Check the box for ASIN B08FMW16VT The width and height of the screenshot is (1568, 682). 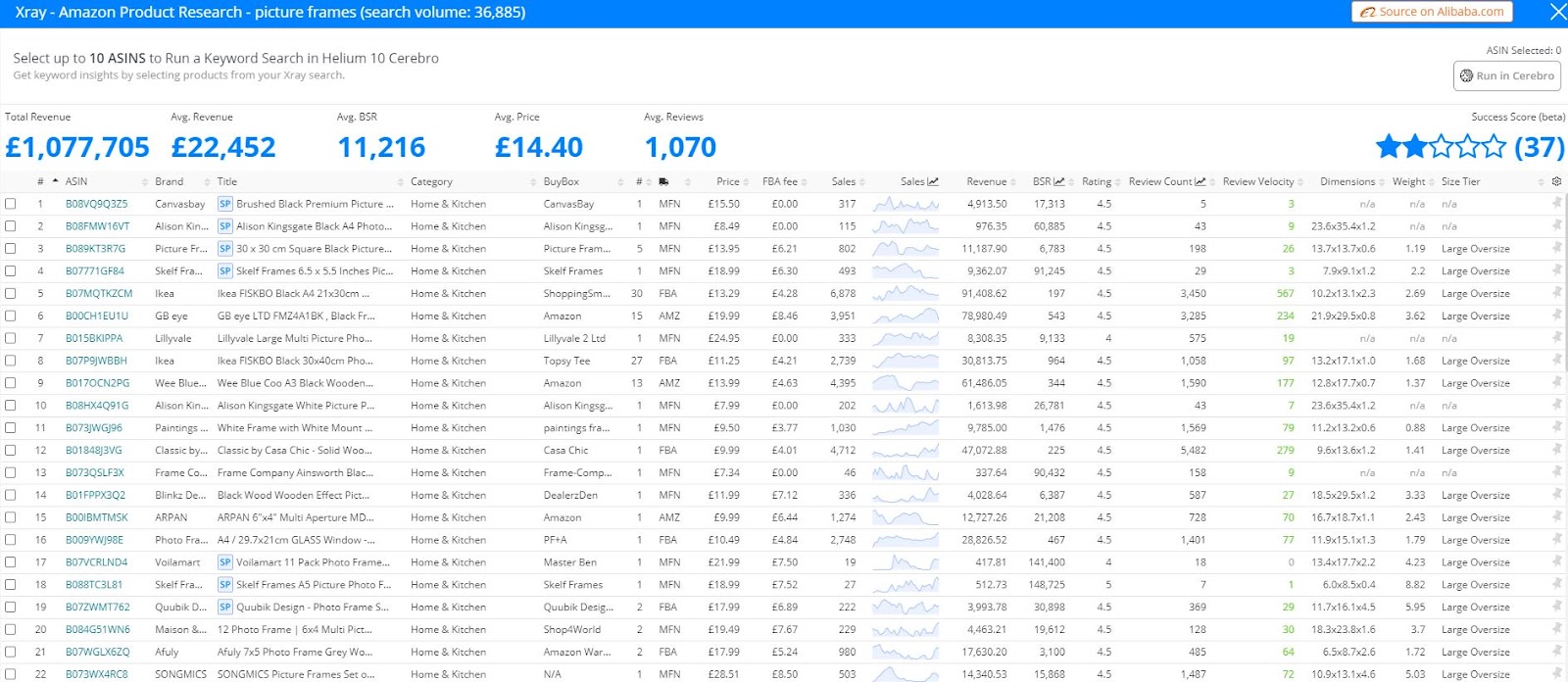(x=10, y=226)
